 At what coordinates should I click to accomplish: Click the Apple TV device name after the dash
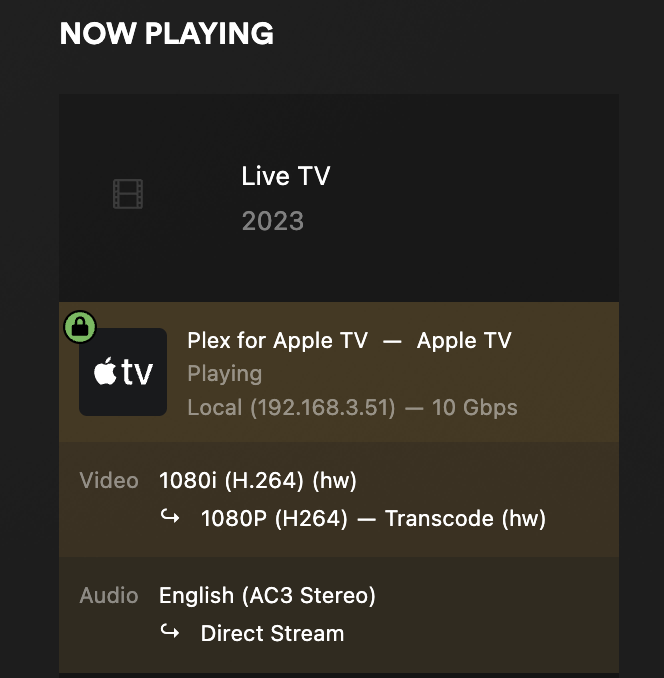464,340
